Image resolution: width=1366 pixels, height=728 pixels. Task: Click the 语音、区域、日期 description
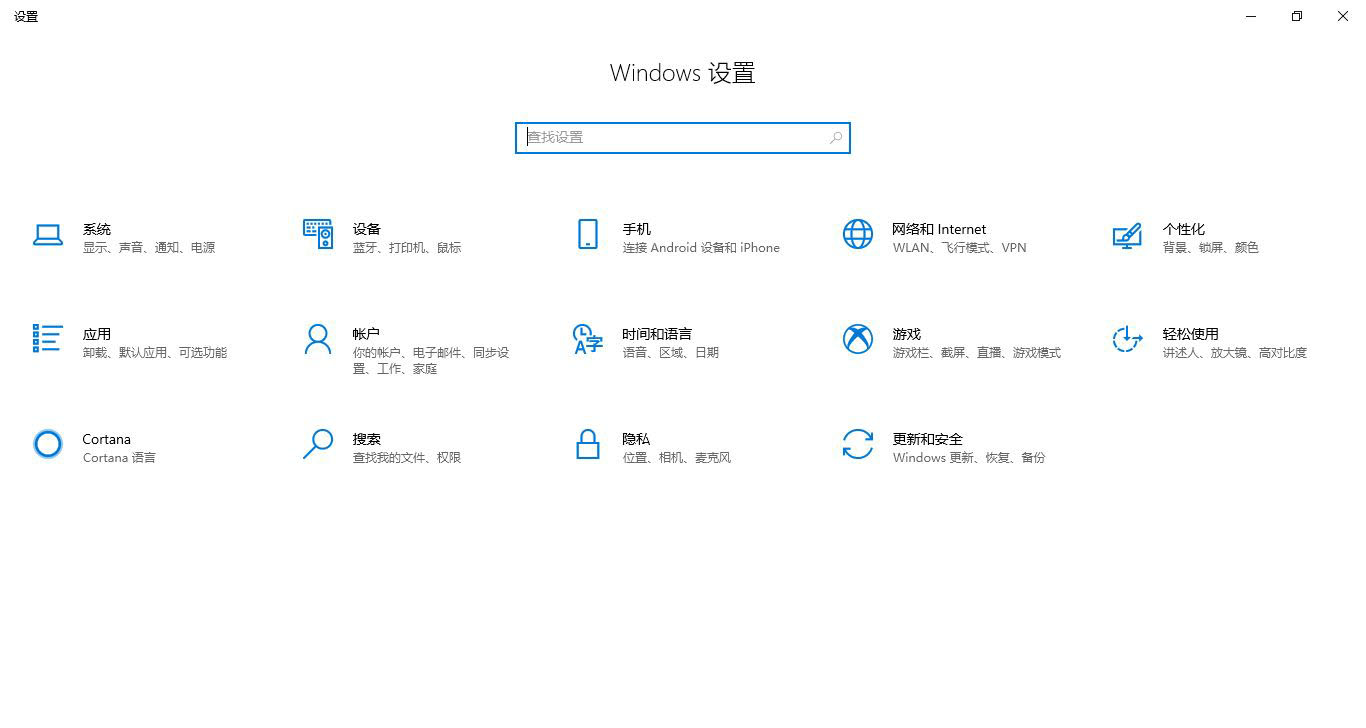(671, 353)
